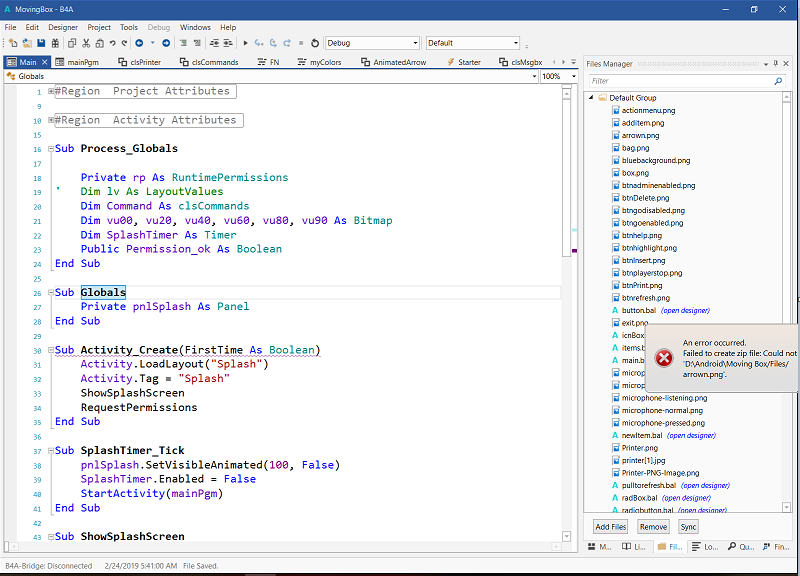Save the project with the floppy disk icon

click(41, 43)
